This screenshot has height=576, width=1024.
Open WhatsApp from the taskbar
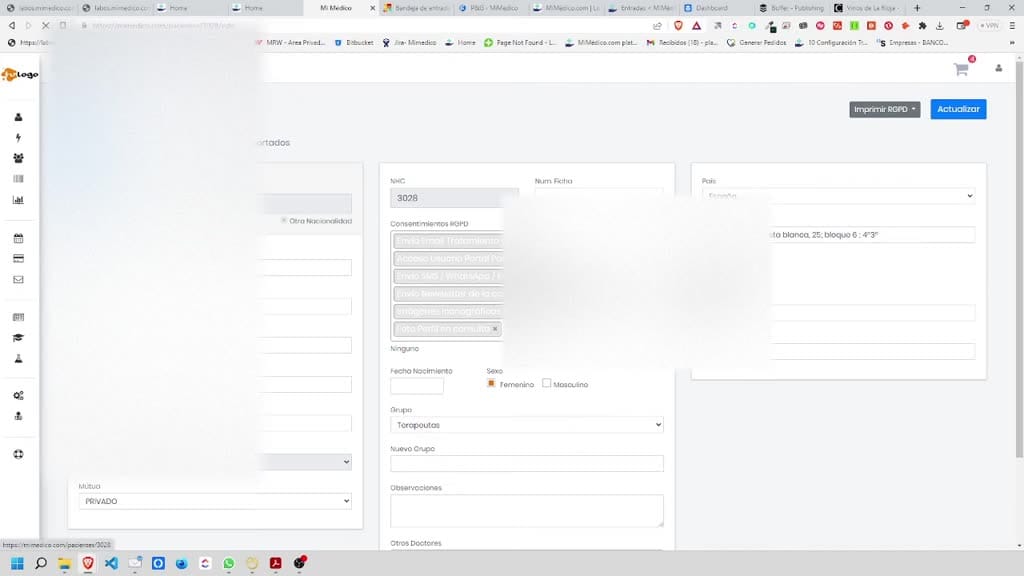pos(229,563)
